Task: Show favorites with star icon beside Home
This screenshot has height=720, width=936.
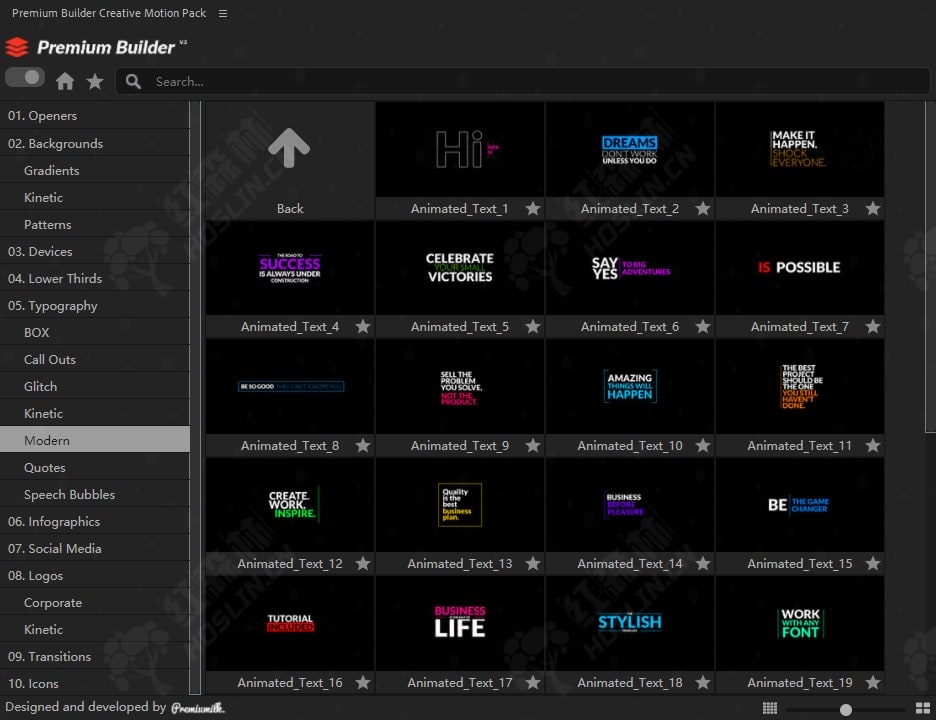Action: tap(95, 81)
